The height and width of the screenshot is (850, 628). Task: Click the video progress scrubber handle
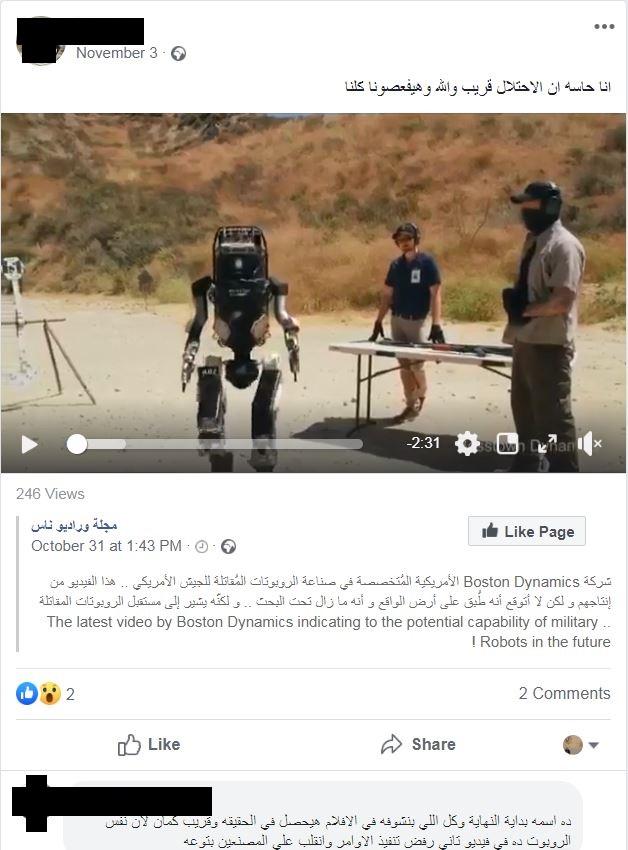point(76,445)
